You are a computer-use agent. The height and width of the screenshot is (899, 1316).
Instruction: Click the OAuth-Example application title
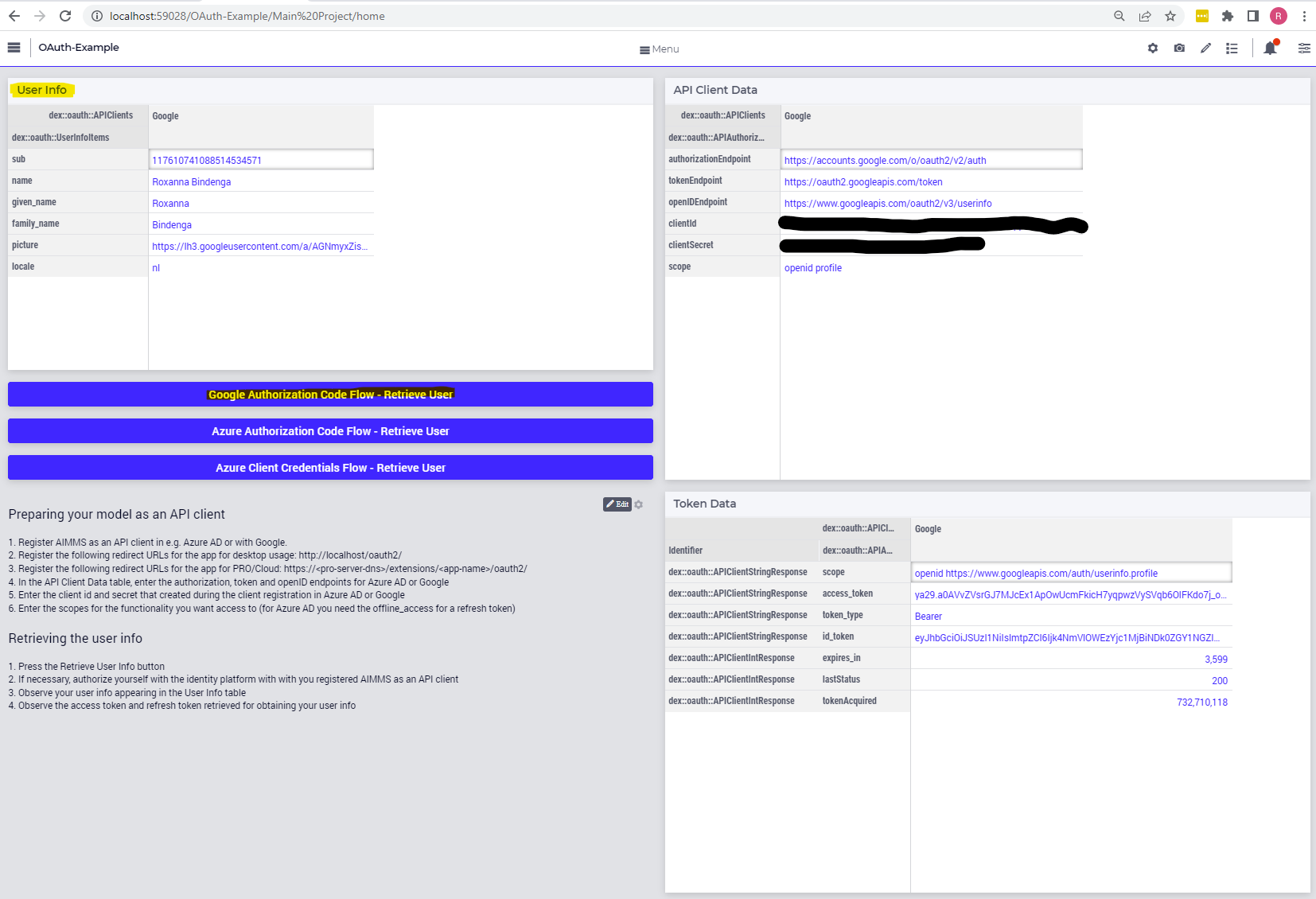[x=79, y=48]
